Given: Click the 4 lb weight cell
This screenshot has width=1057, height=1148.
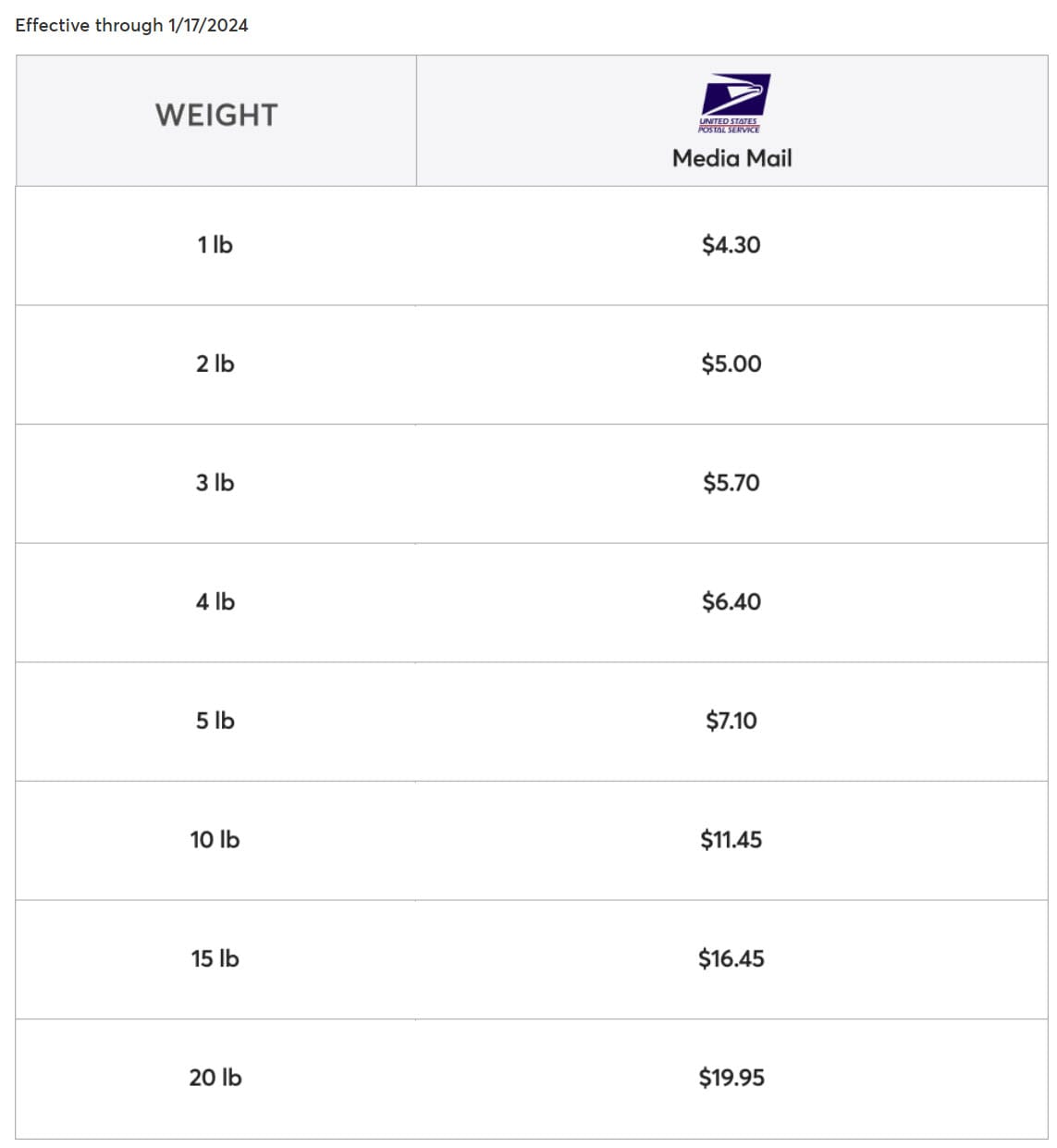Looking at the screenshot, I should [x=215, y=601].
